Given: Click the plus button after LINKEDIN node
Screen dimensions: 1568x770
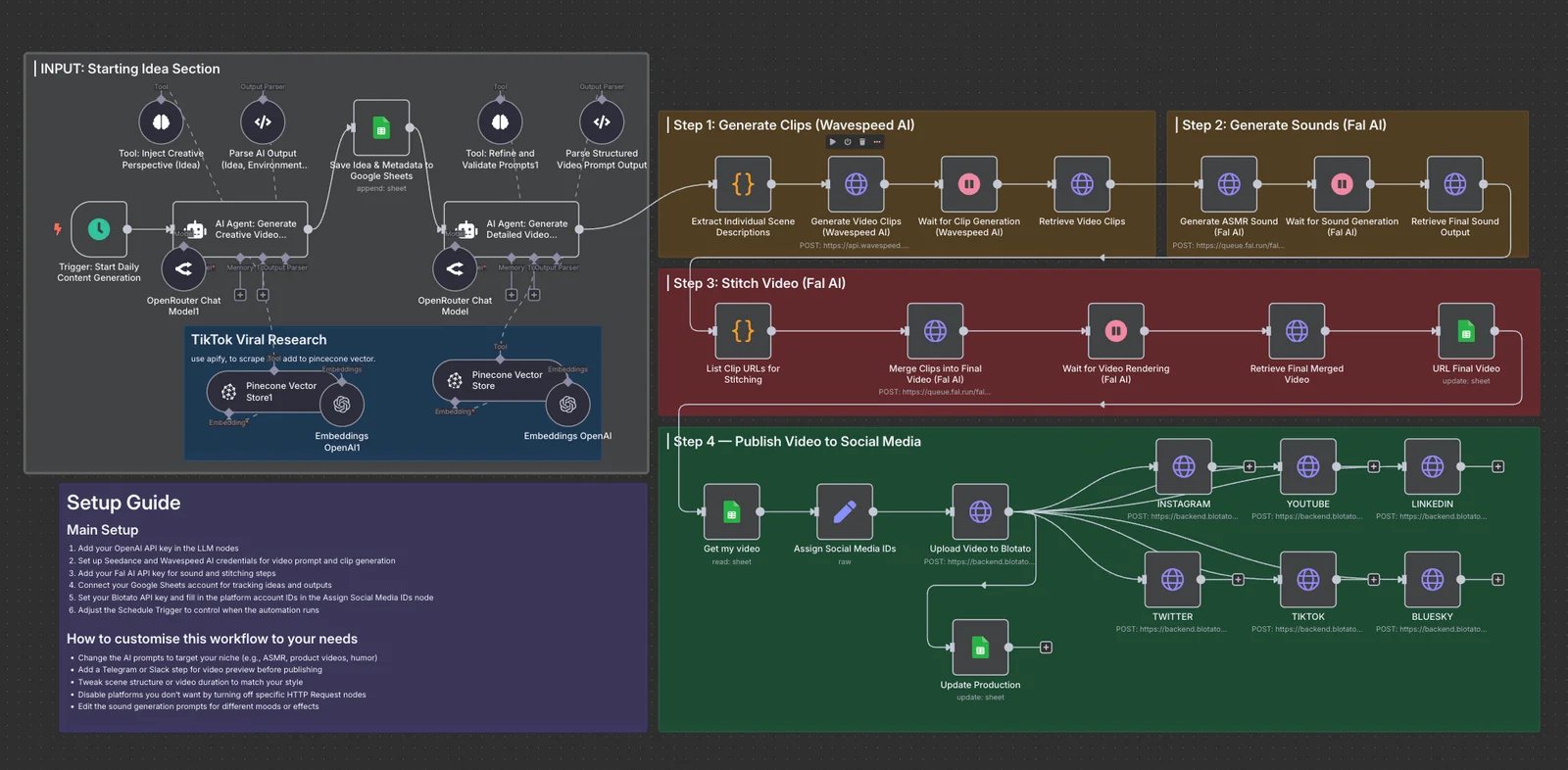Looking at the screenshot, I should click(x=1497, y=466).
